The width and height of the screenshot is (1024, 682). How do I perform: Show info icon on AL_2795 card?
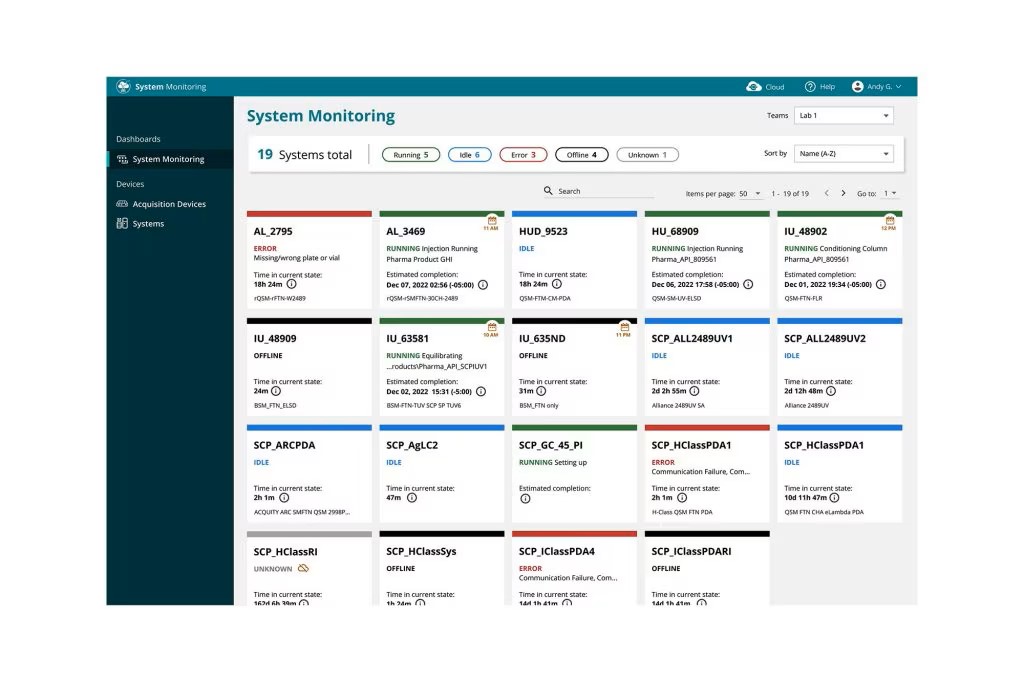point(291,284)
